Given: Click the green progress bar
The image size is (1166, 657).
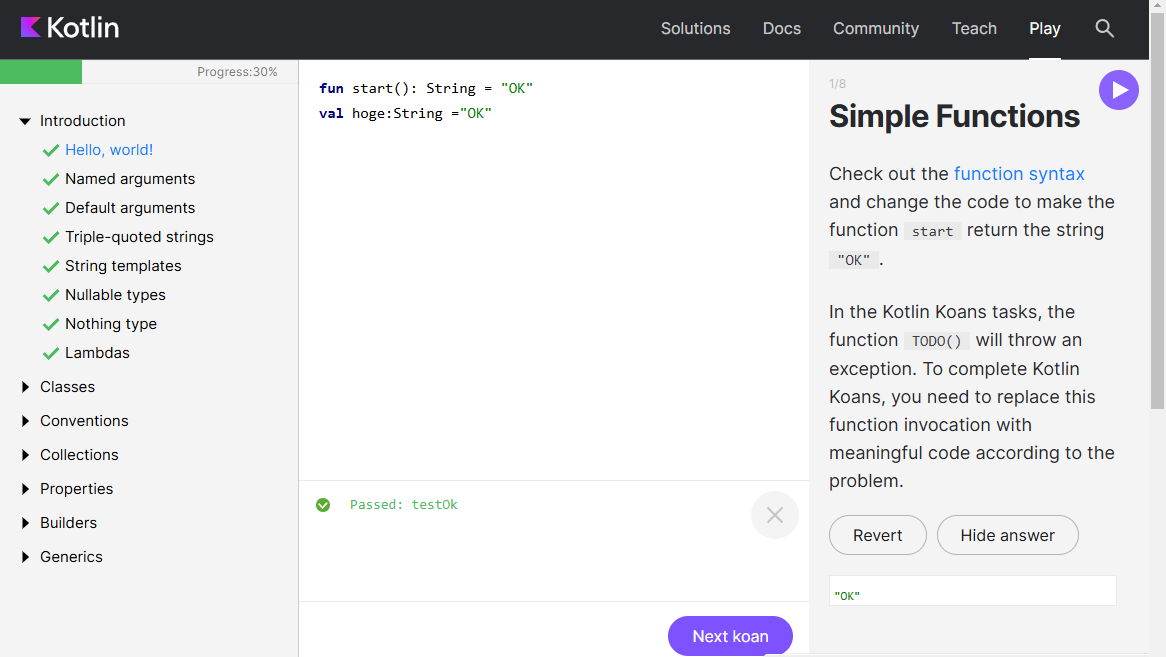Looking at the screenshot, I should pos(41,72).
